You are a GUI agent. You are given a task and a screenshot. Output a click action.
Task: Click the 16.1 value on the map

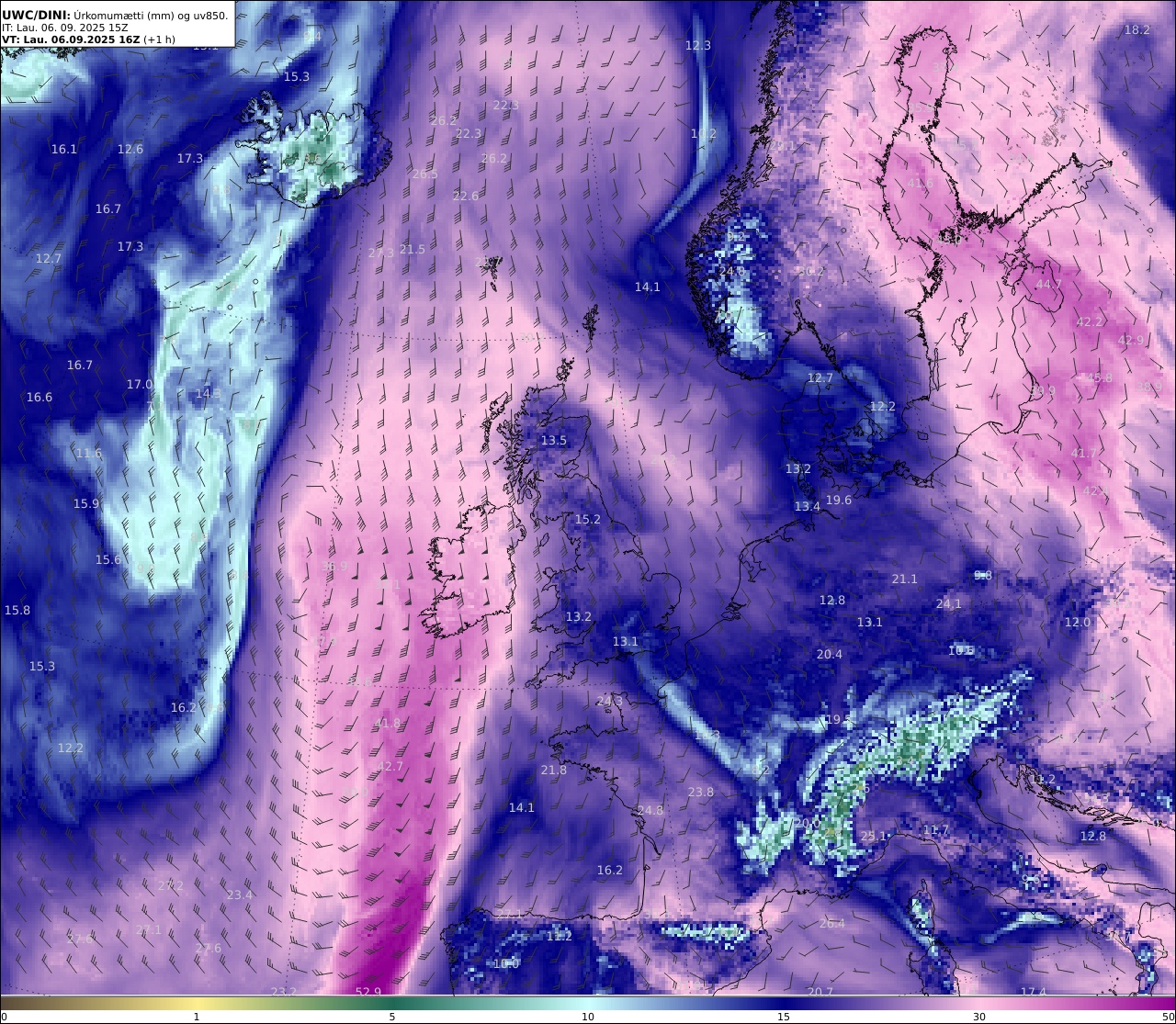click(x=64, y=149)
